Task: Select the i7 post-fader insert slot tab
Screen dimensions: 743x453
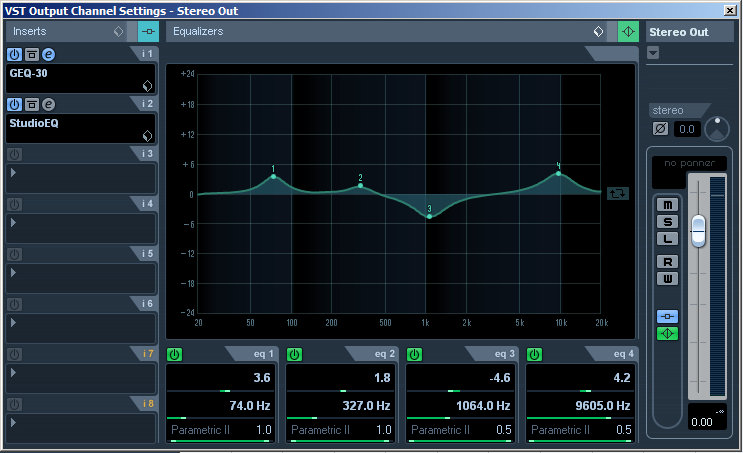Action: tap(147, 353)
